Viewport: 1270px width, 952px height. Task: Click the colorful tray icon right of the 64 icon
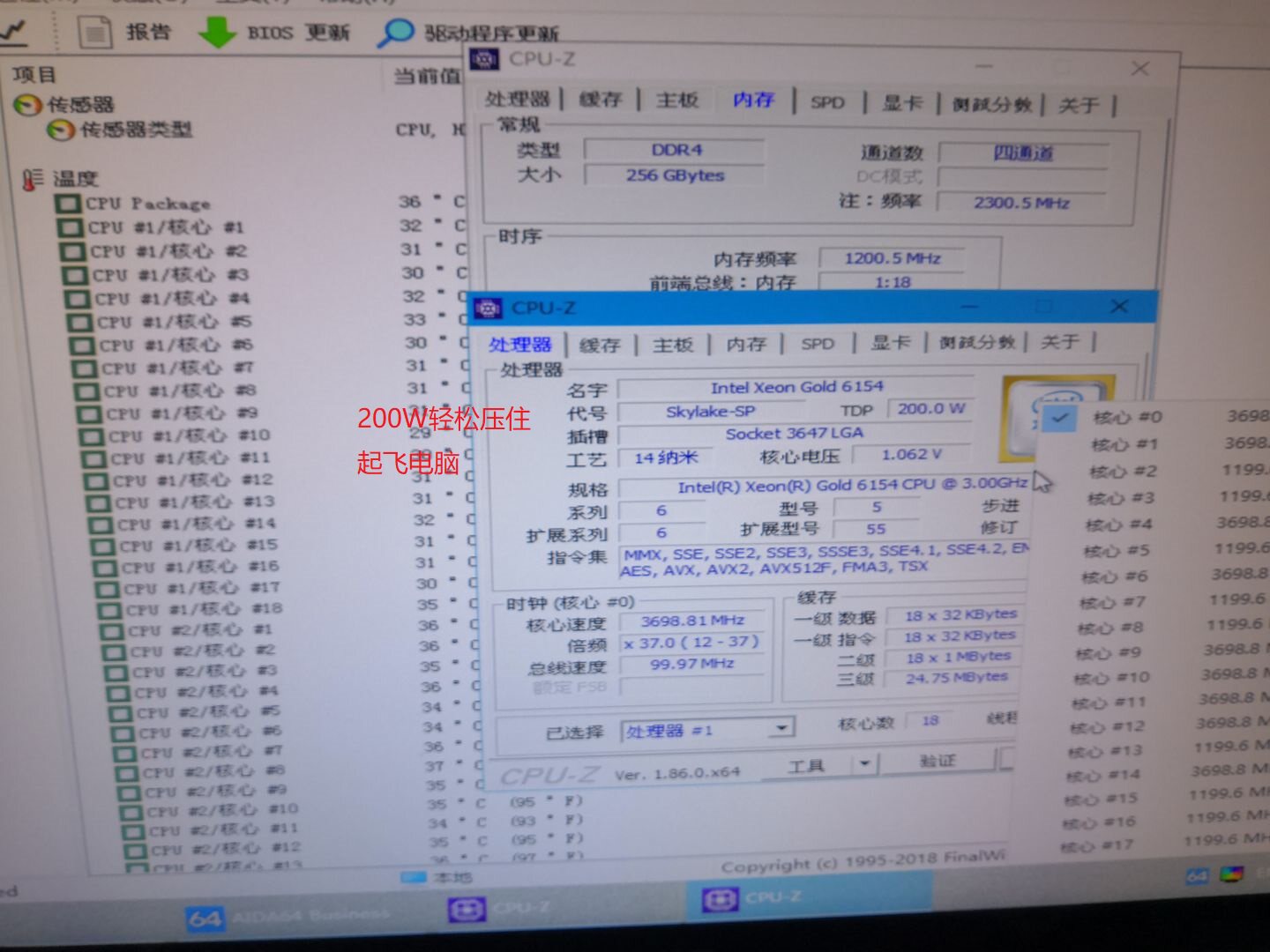(x=1231, y=874)
